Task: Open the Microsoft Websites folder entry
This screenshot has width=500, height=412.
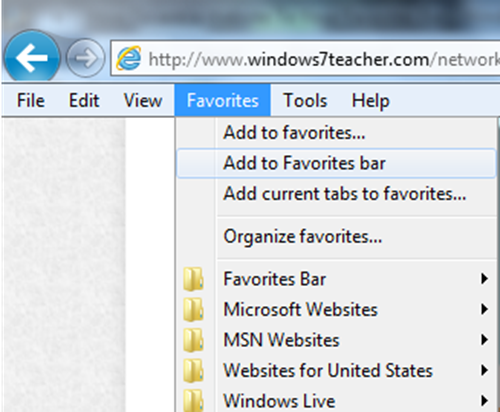Action: point(336,309)
